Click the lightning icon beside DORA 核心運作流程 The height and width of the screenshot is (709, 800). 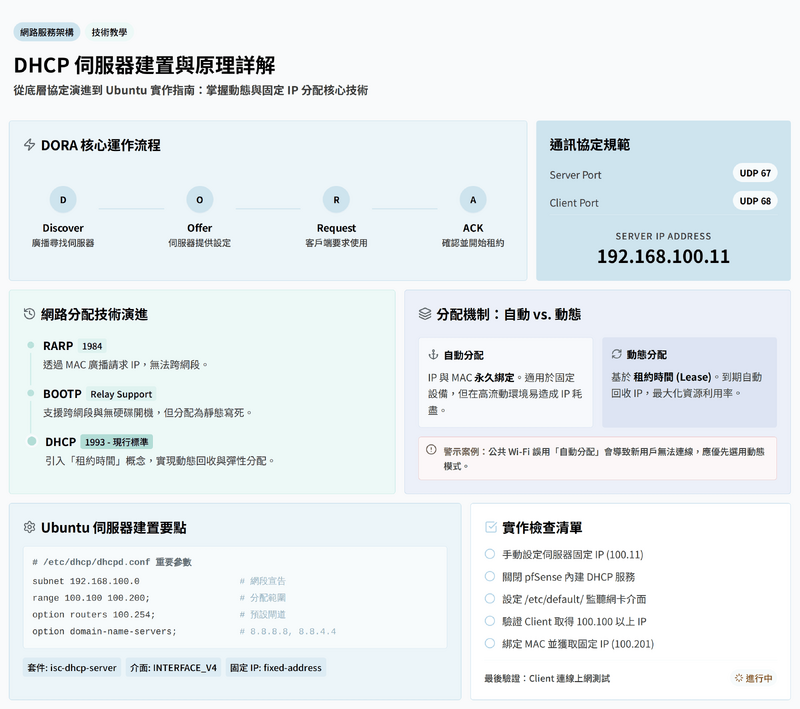tap(30, 145)
